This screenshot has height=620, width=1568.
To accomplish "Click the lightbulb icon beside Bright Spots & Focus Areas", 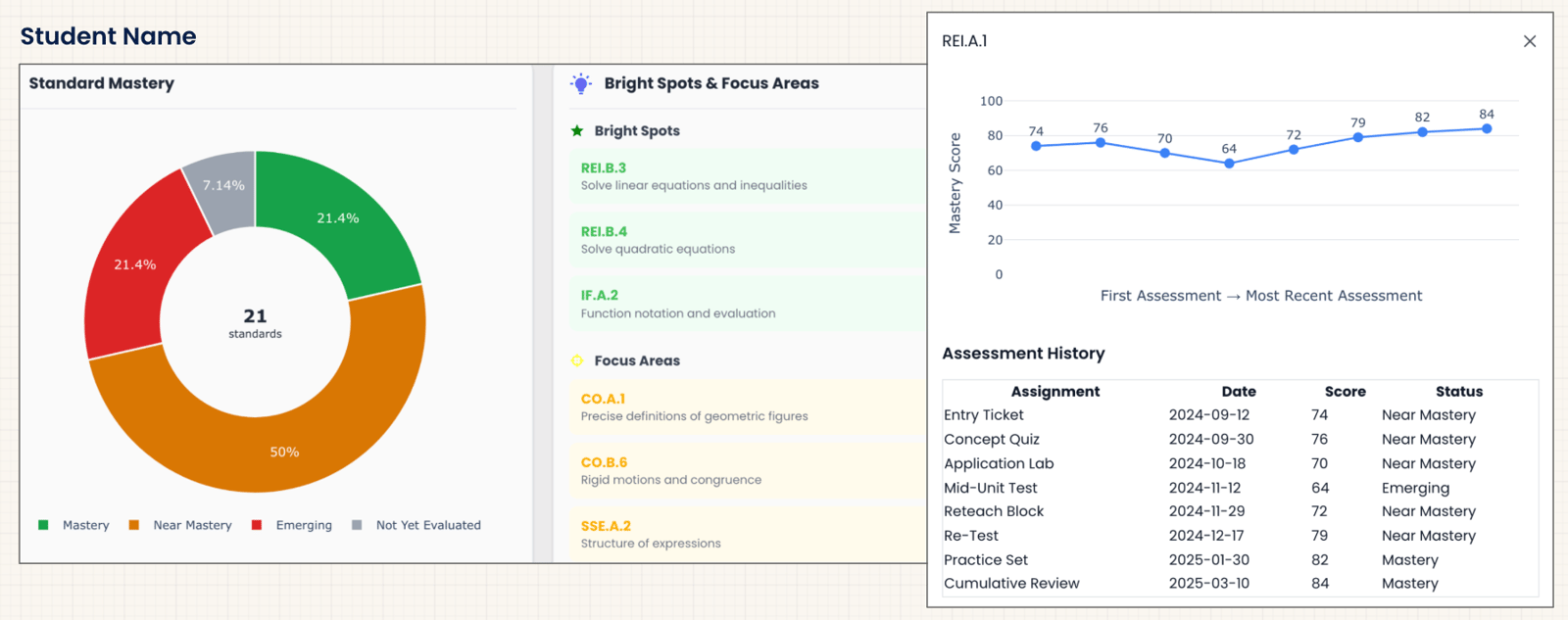I will (x=581, y=83).
